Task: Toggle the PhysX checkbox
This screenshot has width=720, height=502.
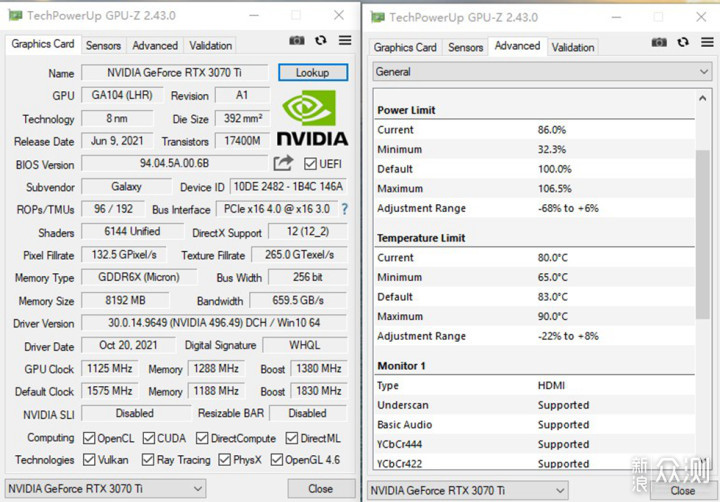Action: click(225, 459)
